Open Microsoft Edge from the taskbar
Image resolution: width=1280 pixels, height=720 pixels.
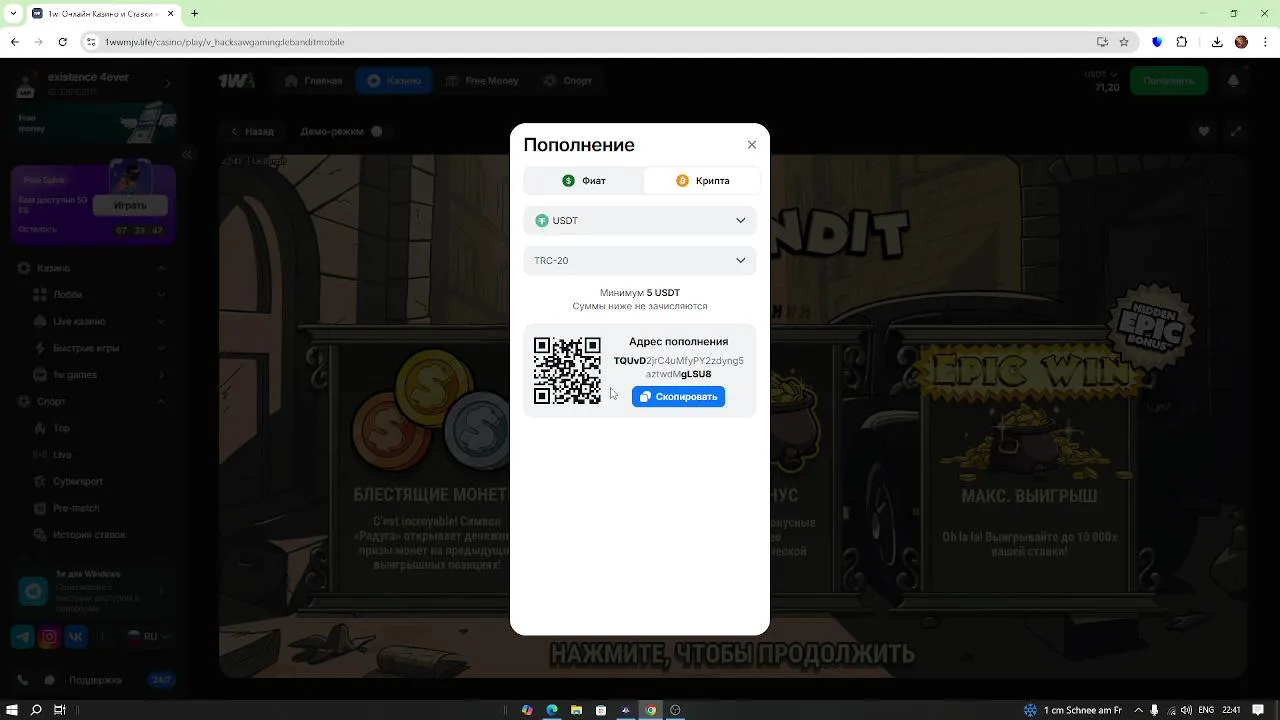(x=552, y=710)
